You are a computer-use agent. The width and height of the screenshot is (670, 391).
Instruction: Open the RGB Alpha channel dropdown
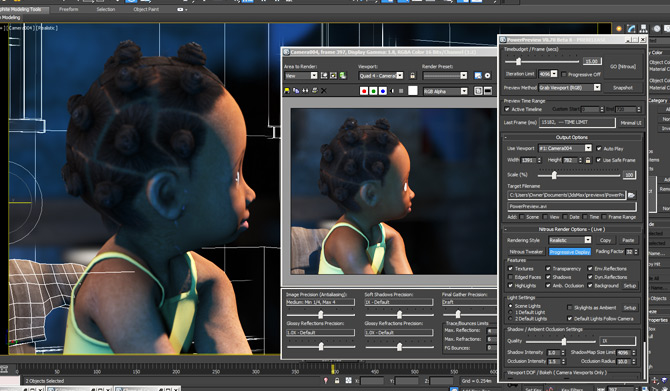coord(464,91)
